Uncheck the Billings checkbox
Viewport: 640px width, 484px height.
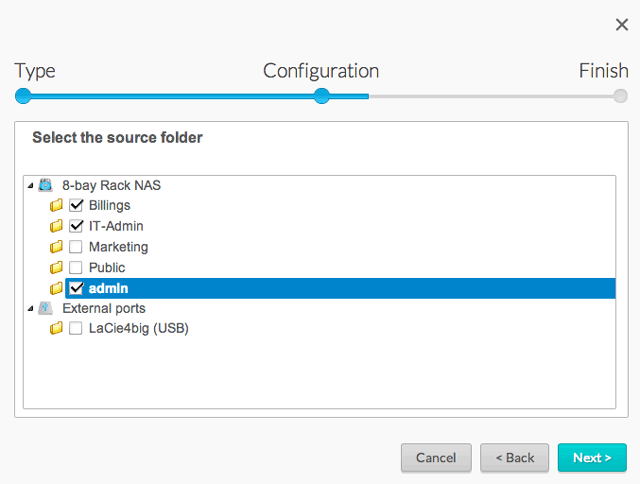76,205
